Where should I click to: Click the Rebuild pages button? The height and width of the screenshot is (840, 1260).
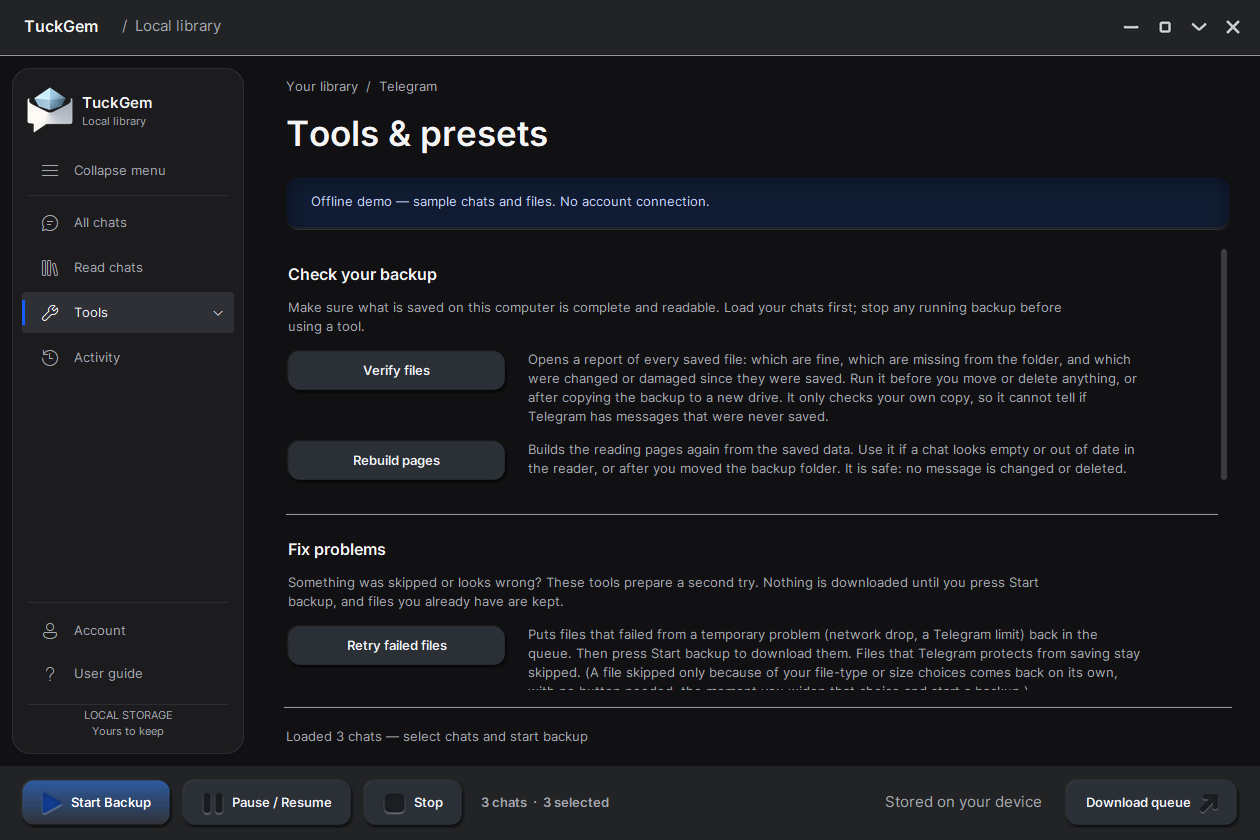pyautogui.click(x=396, y=461)
